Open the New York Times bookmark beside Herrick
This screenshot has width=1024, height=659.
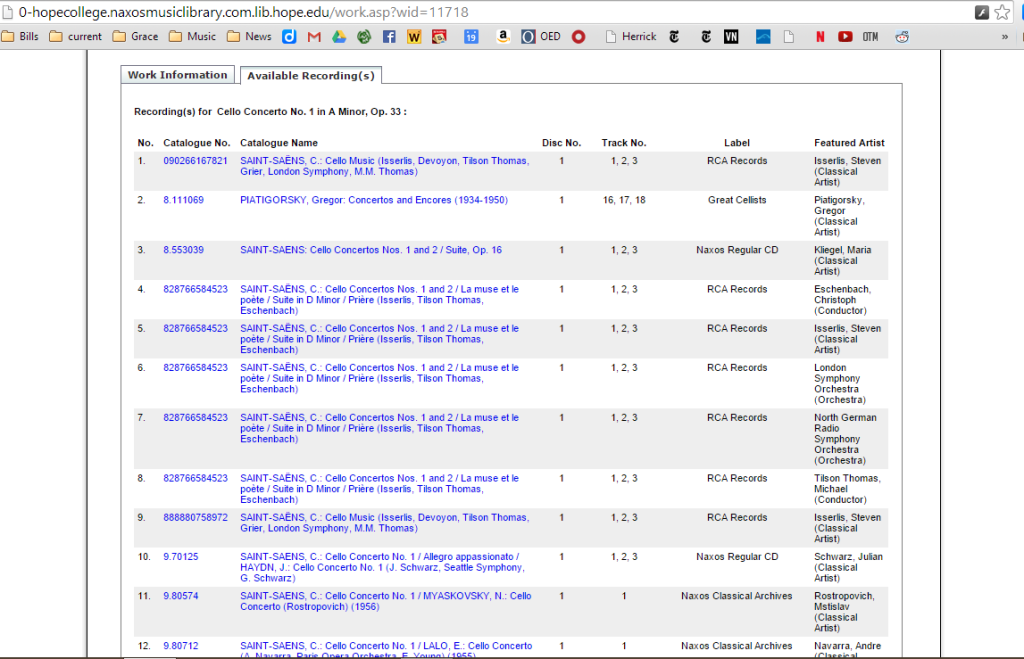click(675, 37)
